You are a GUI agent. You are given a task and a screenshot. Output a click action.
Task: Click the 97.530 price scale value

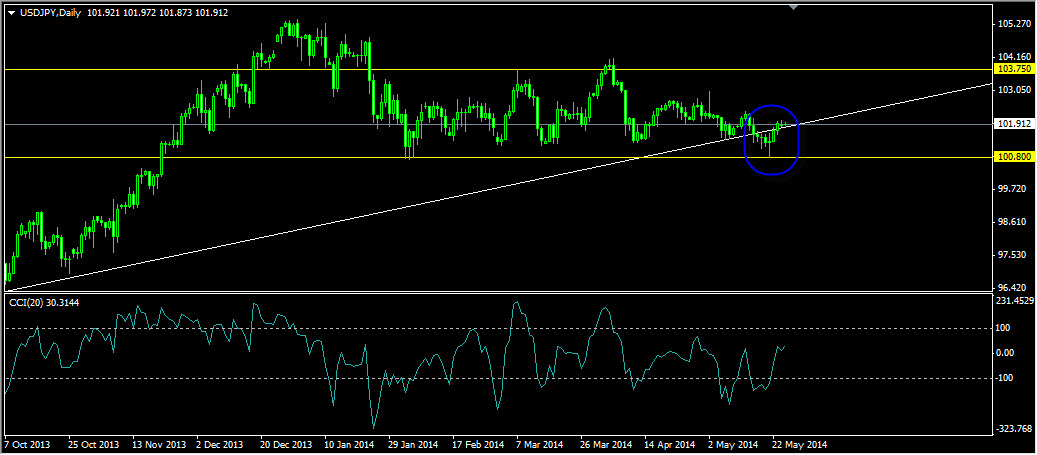1013,255
